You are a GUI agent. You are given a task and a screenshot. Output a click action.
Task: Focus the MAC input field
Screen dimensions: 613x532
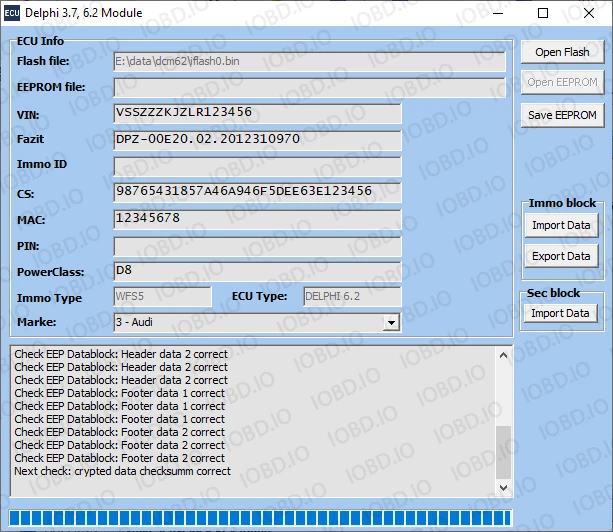(x=257, y=218)
